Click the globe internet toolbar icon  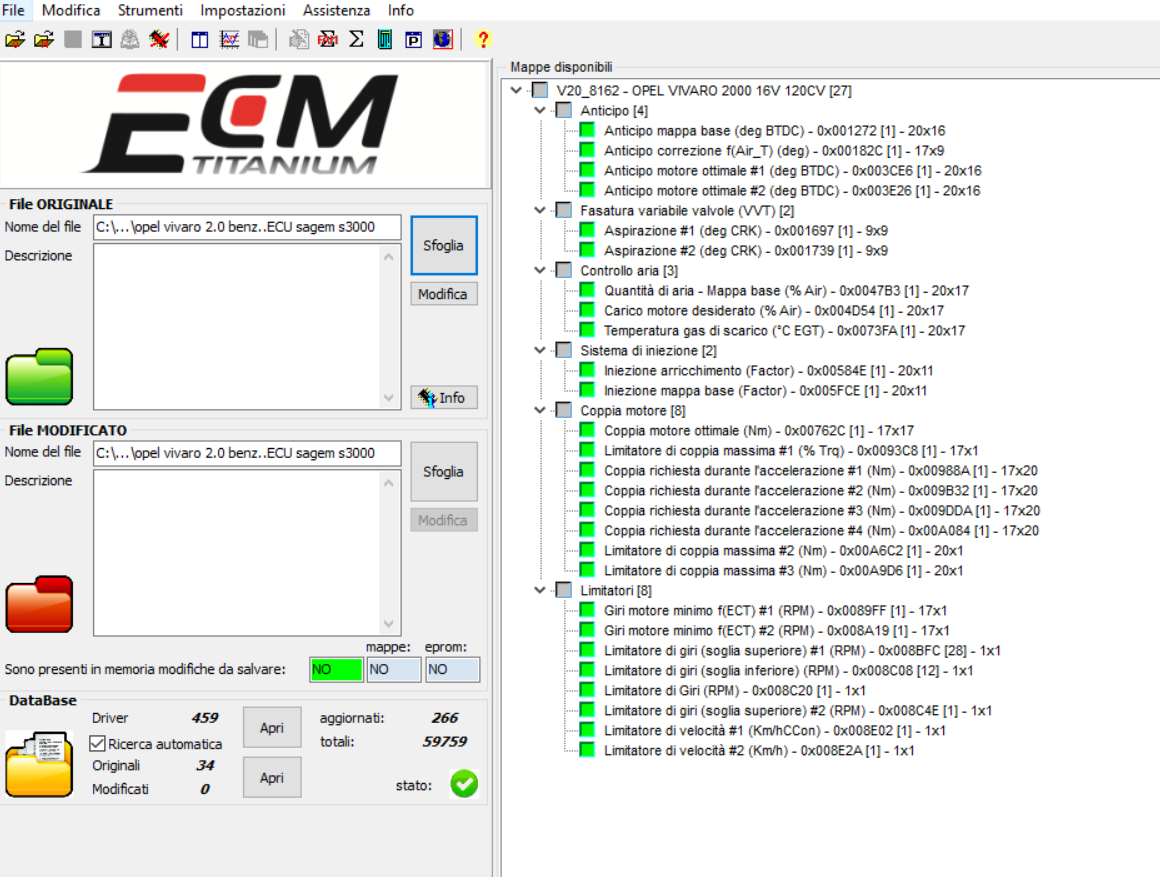442,39
